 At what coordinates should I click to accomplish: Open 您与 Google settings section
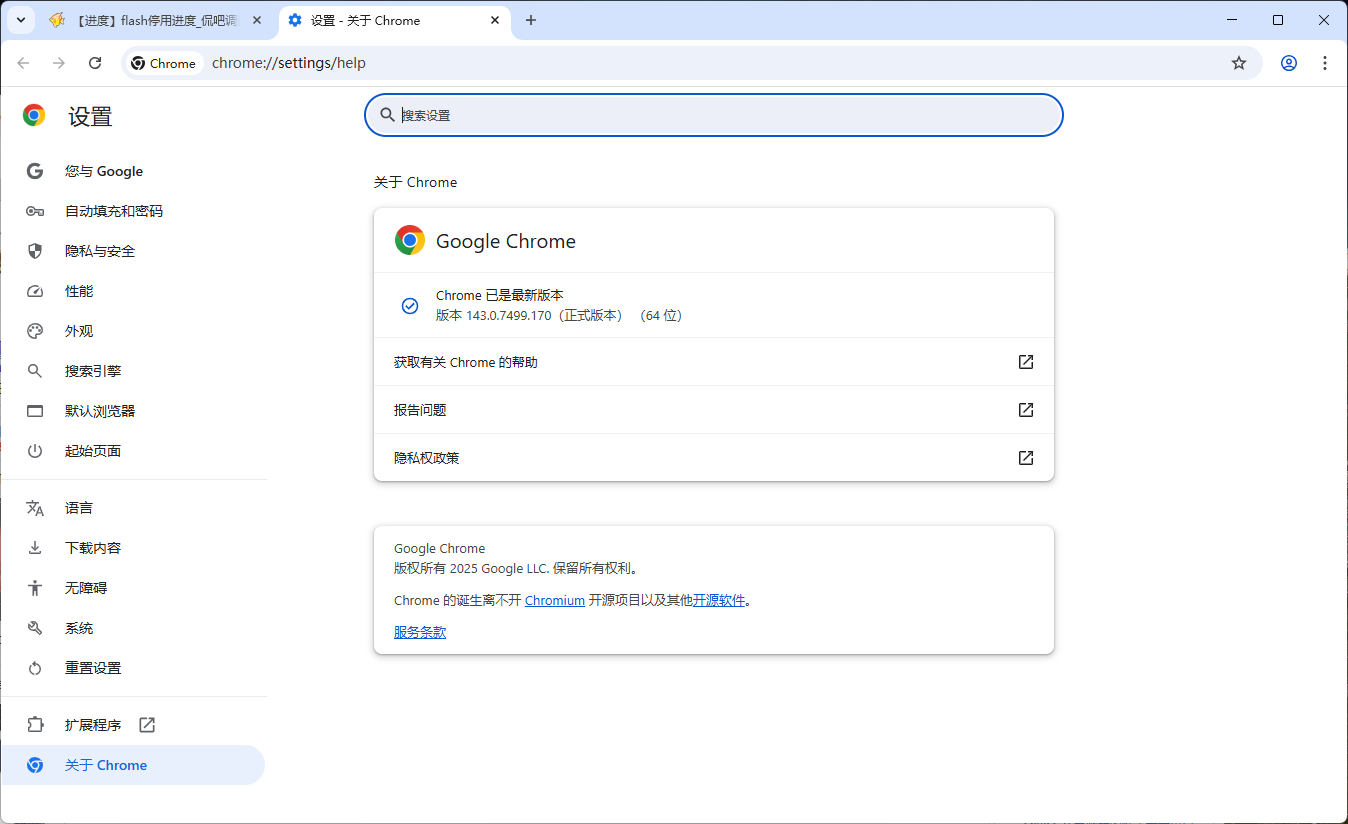tap(104, 171)
